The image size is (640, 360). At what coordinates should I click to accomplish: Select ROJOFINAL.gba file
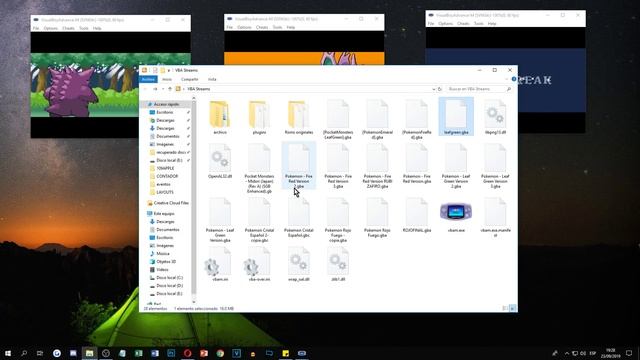pyautogui.click(x=417, y=216)
